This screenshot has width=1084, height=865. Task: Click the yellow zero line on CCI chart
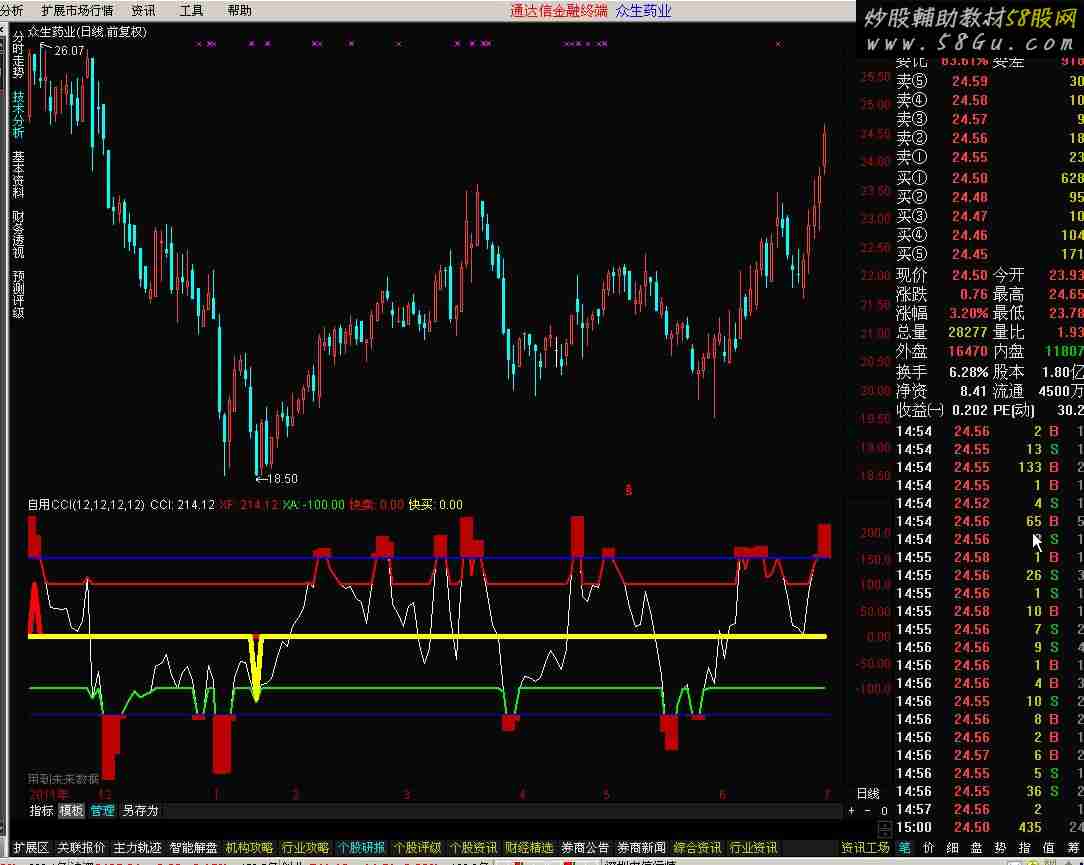[500, 636]
